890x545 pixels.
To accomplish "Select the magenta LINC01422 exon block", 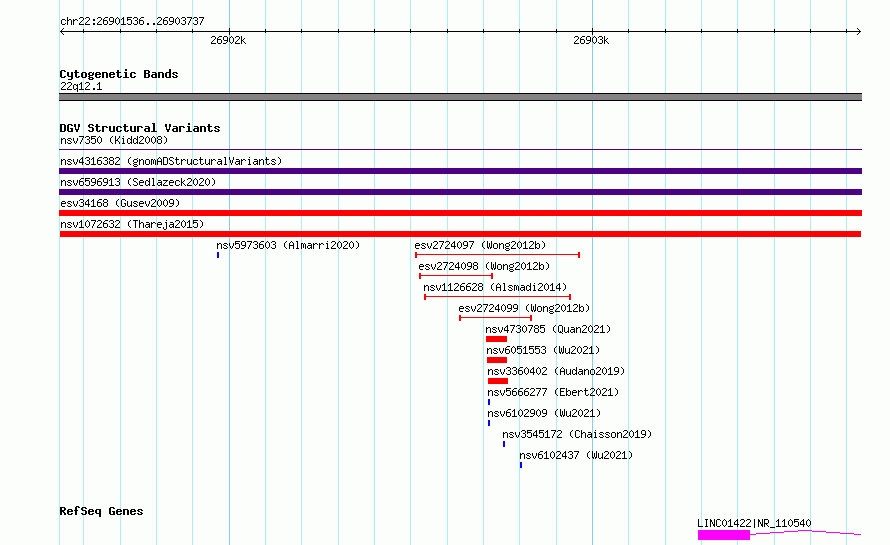I will (724, 535).
